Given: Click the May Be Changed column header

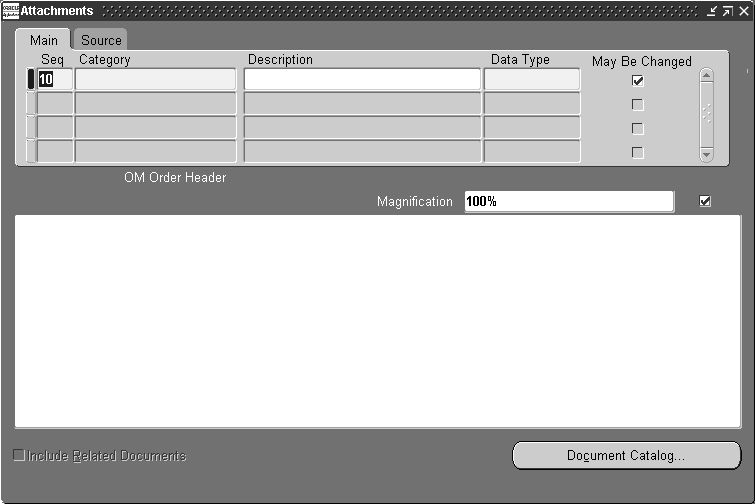Looking at the screenshot, I should (642, 62).
